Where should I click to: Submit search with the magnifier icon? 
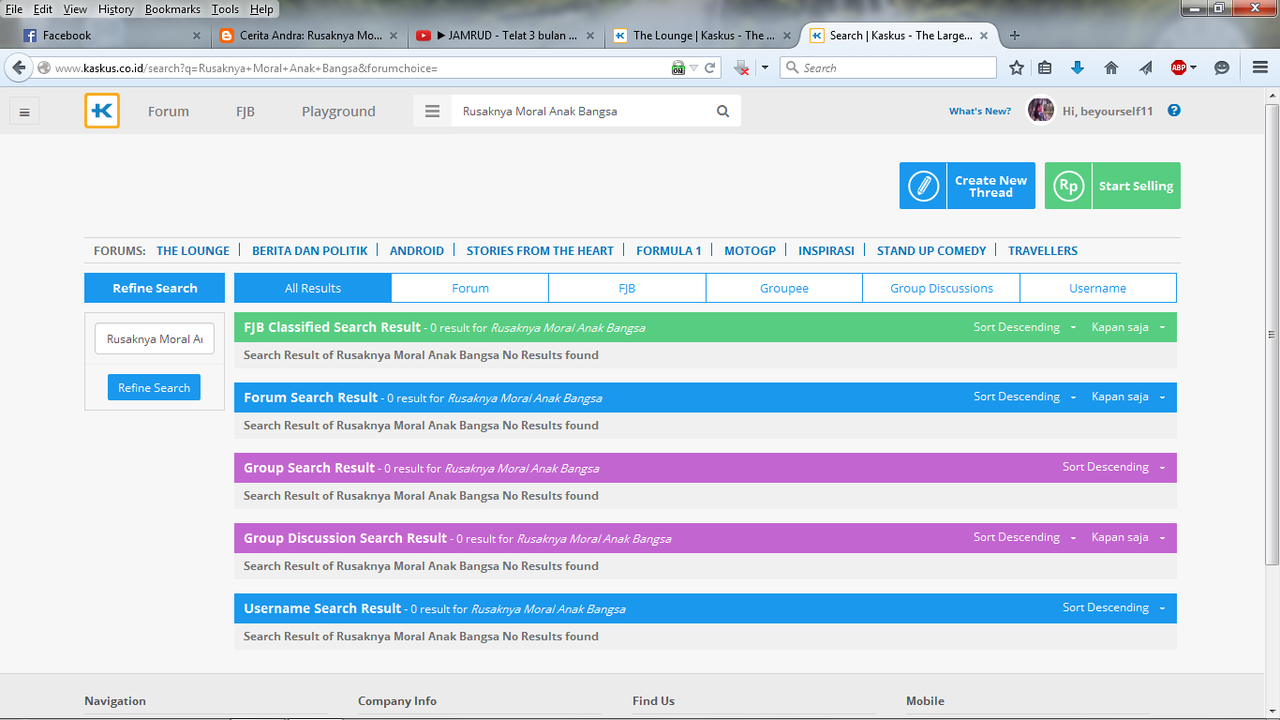click(723, 111)
